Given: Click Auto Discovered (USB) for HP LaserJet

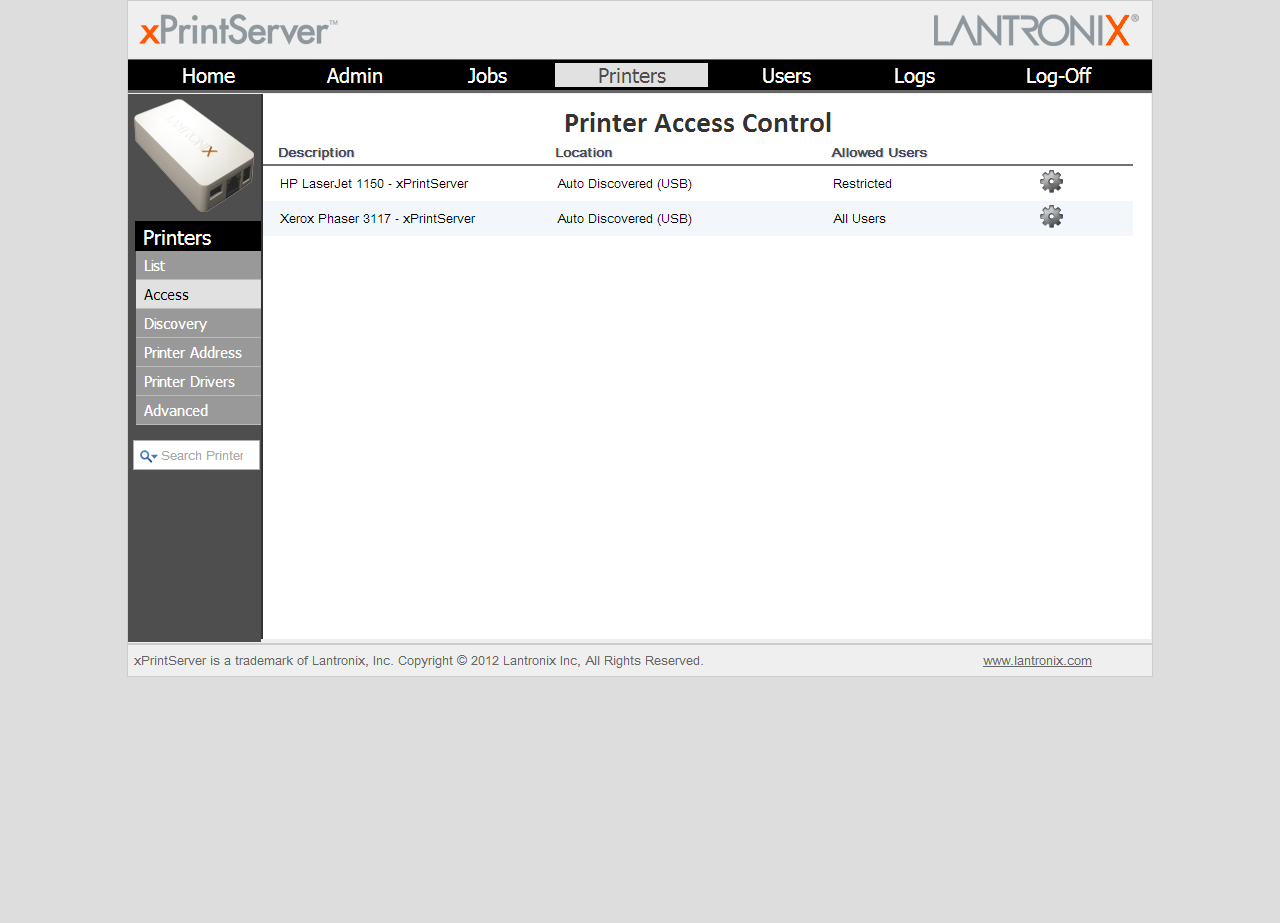Looking at the screenshot, I should (x=624, y=184).
